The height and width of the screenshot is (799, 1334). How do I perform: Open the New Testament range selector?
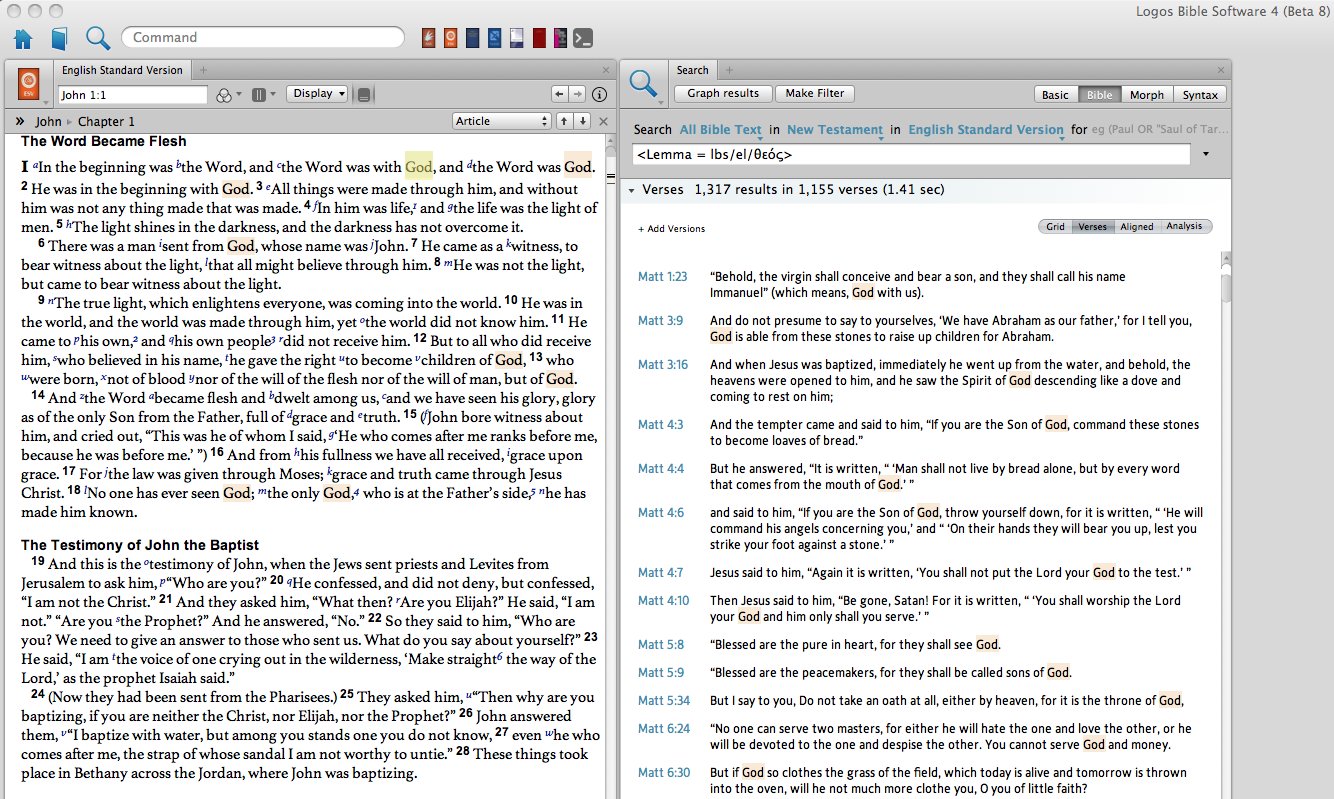[835, 130]
